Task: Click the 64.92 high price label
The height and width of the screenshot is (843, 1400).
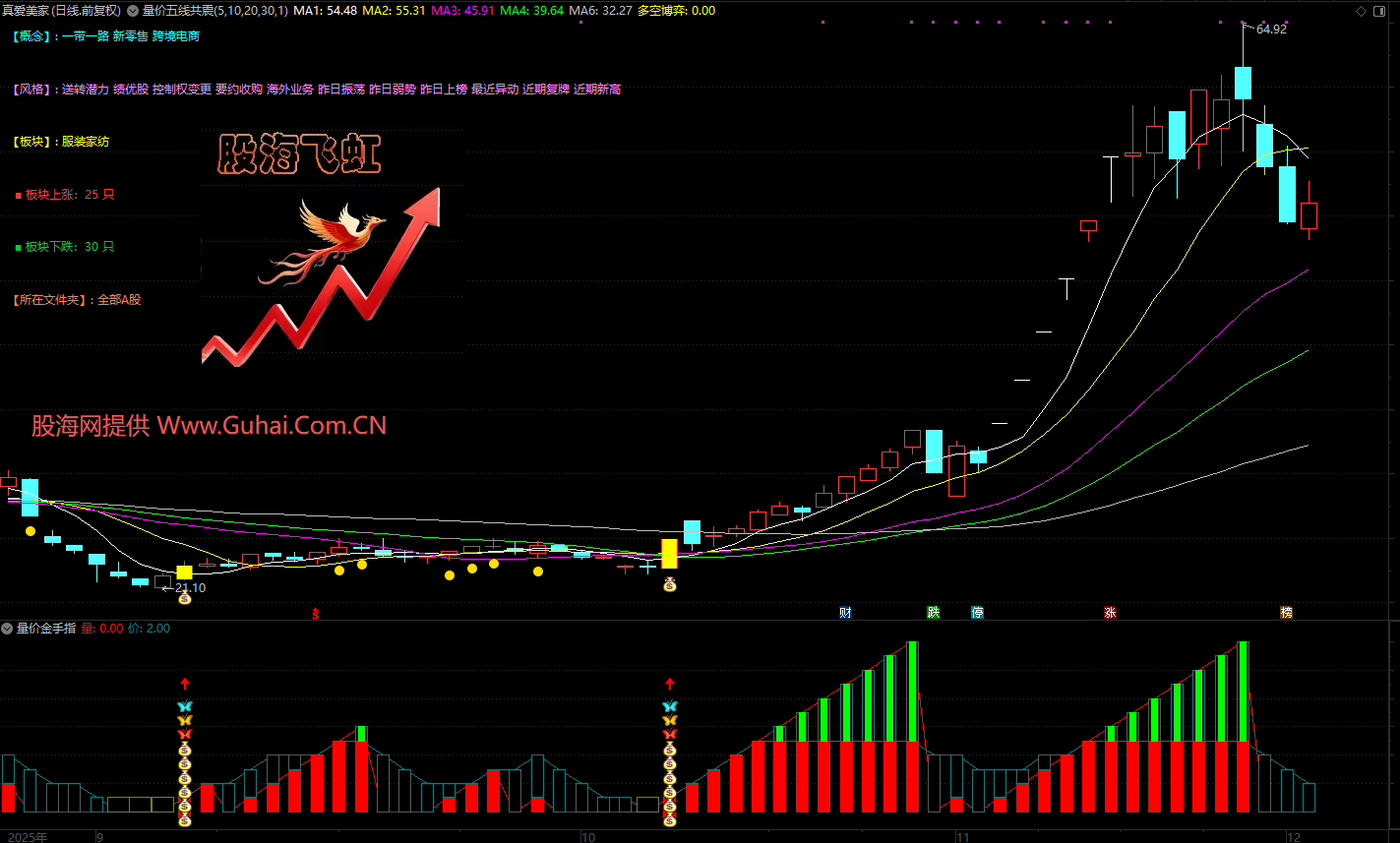Action: pyautogui.click(x=1271, y=30)
